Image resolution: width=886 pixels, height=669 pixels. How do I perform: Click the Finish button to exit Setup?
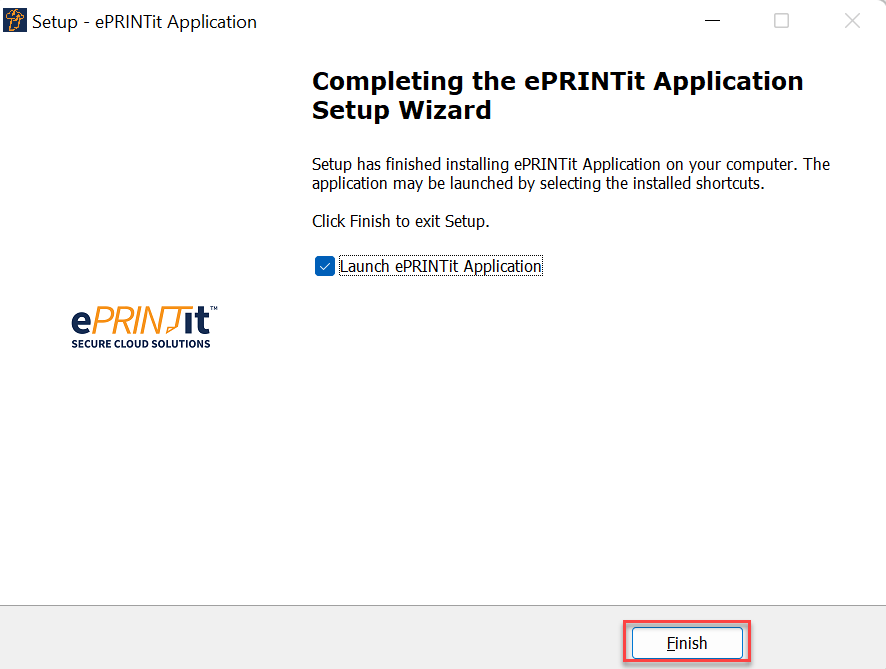pos(687,643)
